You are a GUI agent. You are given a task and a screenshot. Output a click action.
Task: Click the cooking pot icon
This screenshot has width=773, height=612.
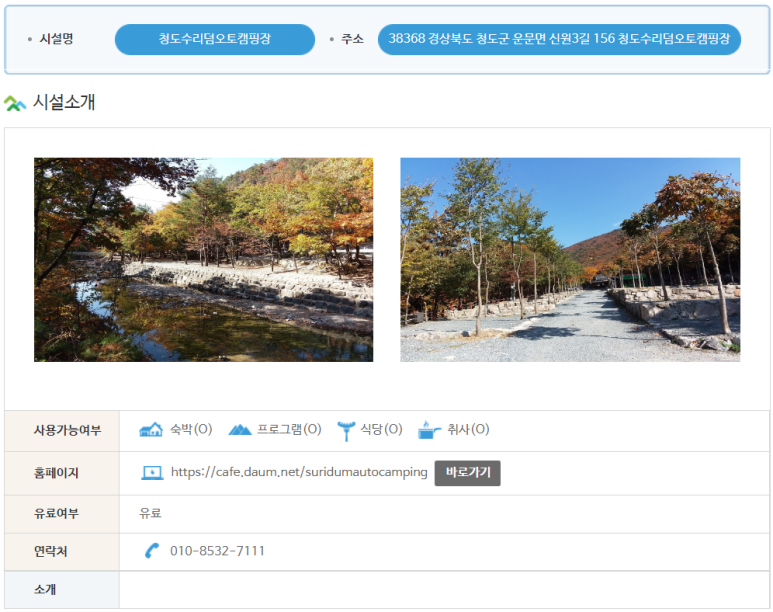tap(429, 430)
